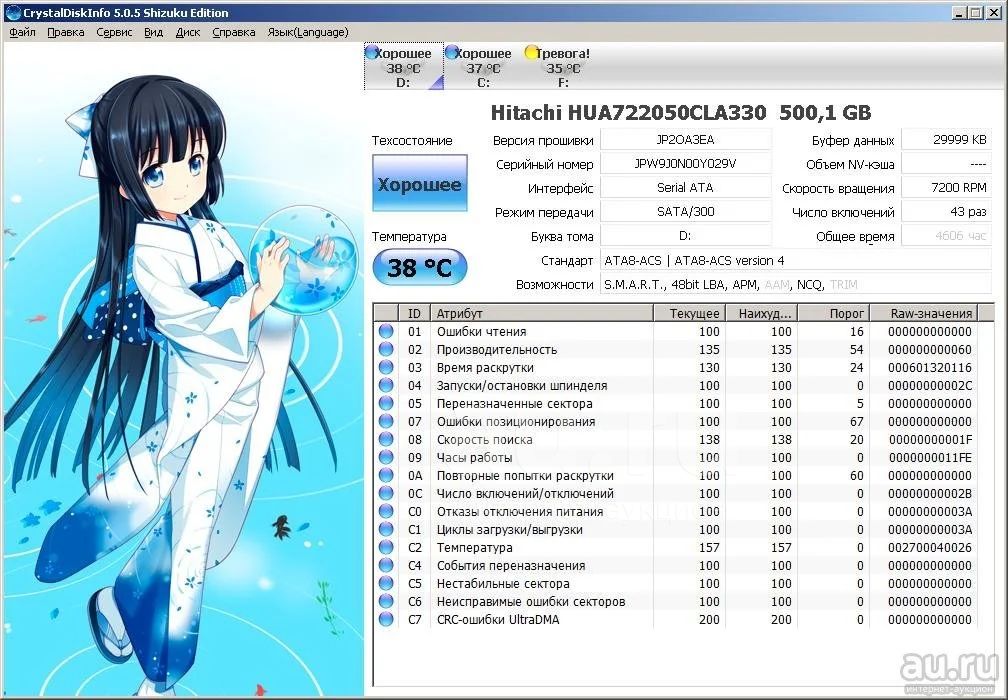
Task: Select disk C: with status Хорошее 37 °C
Action: pyautogui.click(x=483, y=67)
